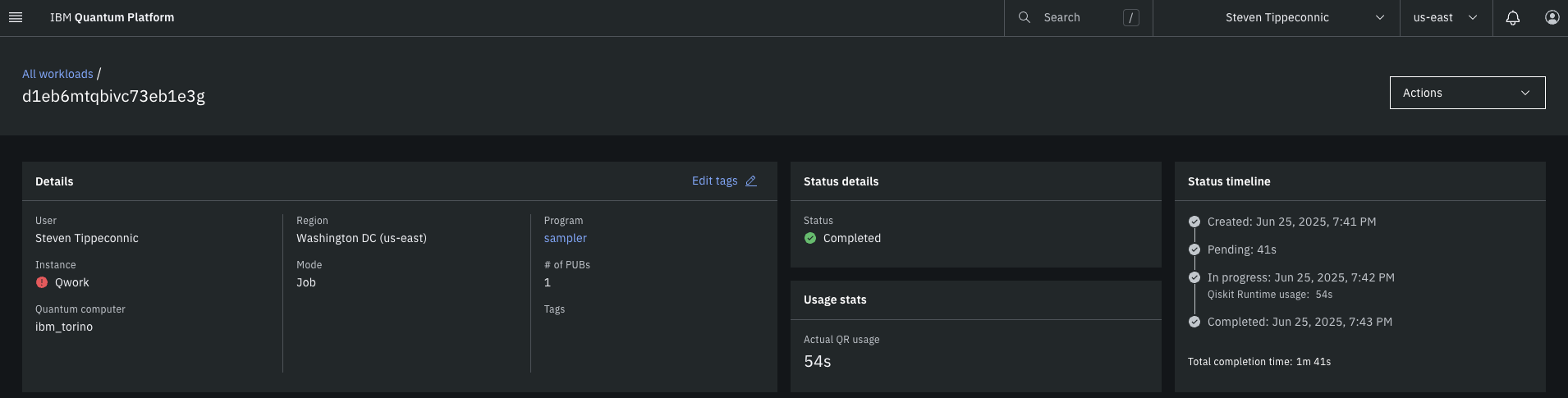This screenshot has width=1568, height=398.
Task: Click the Qiskit Runtime usage: 54s line
Action: (1269, 295)
